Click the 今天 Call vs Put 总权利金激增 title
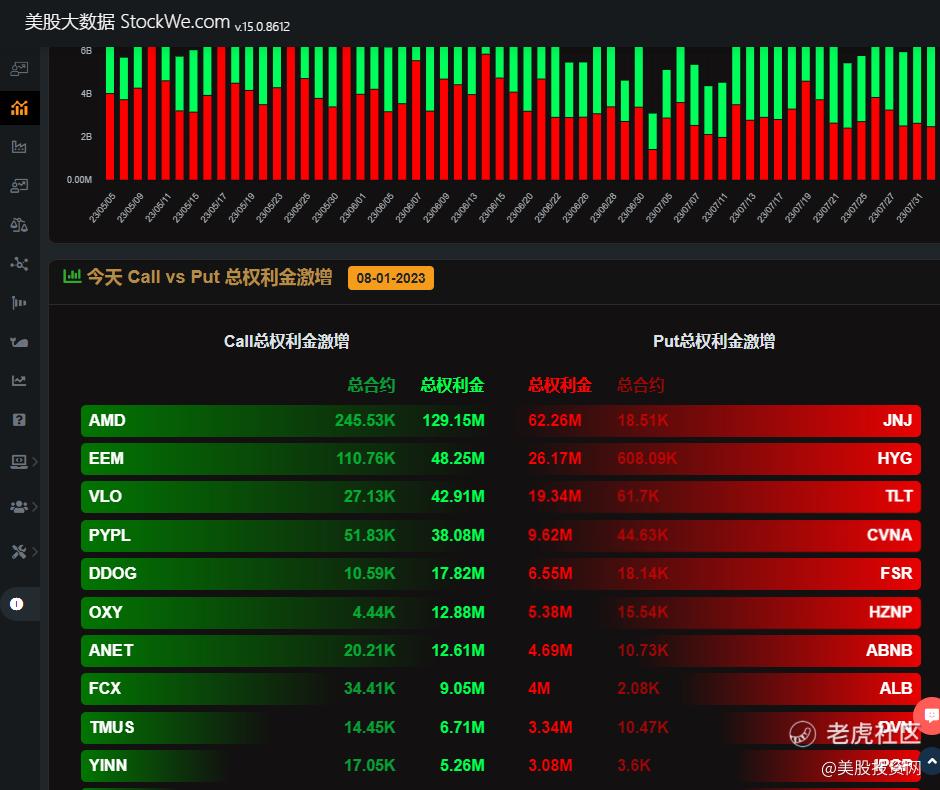The width and height of the screenshot is (940, 790). pos(209,277)
